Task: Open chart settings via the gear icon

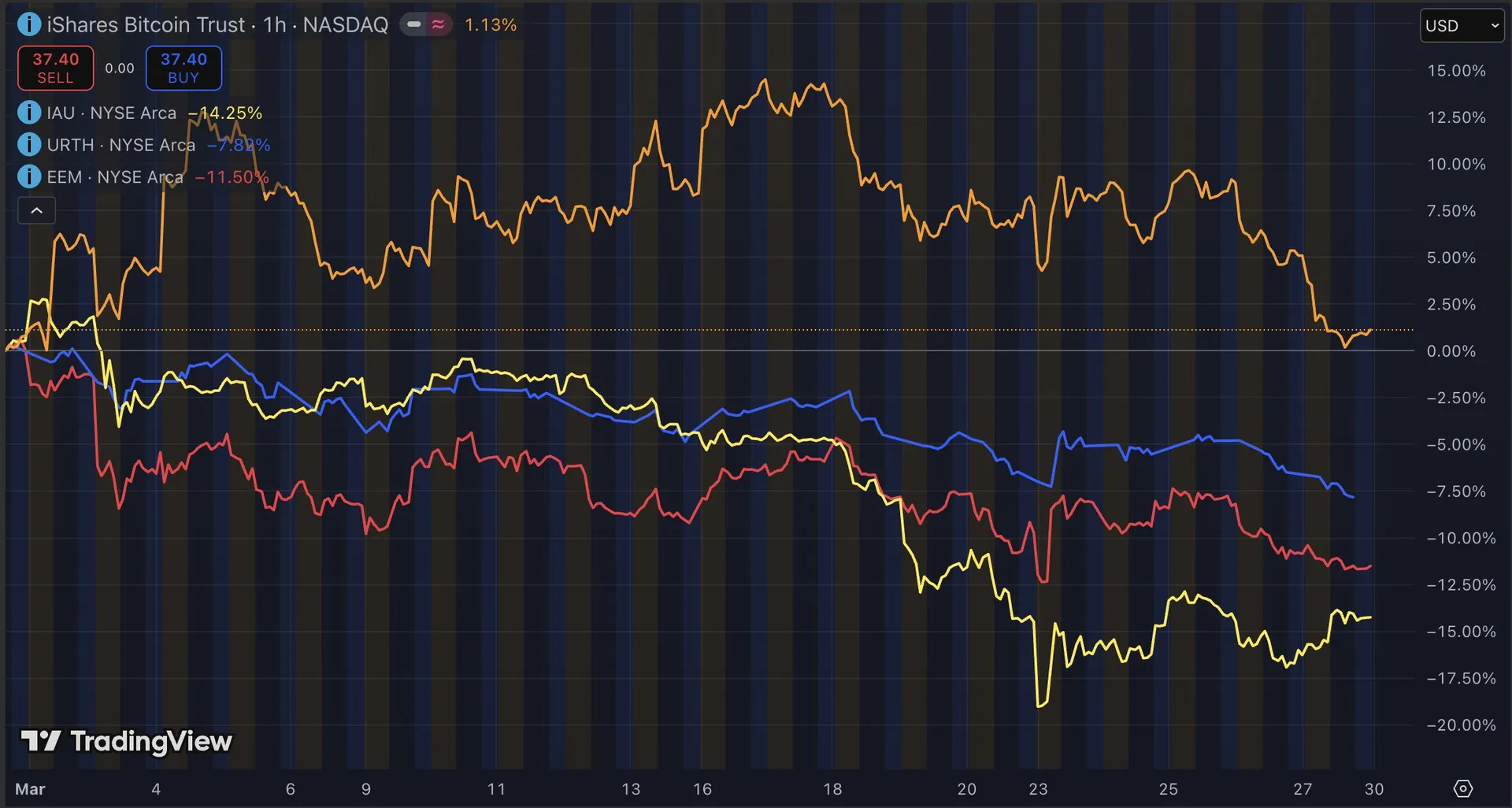Action: [1462, 788]
